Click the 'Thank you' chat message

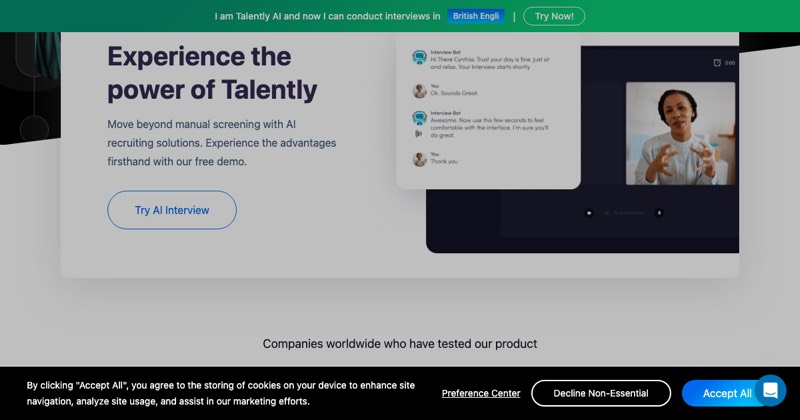pyautogui.click(x=444, y=162)
